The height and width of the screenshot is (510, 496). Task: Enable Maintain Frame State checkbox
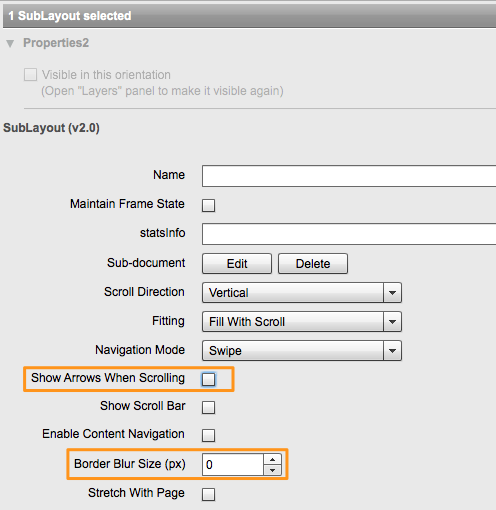click(208, 205)
